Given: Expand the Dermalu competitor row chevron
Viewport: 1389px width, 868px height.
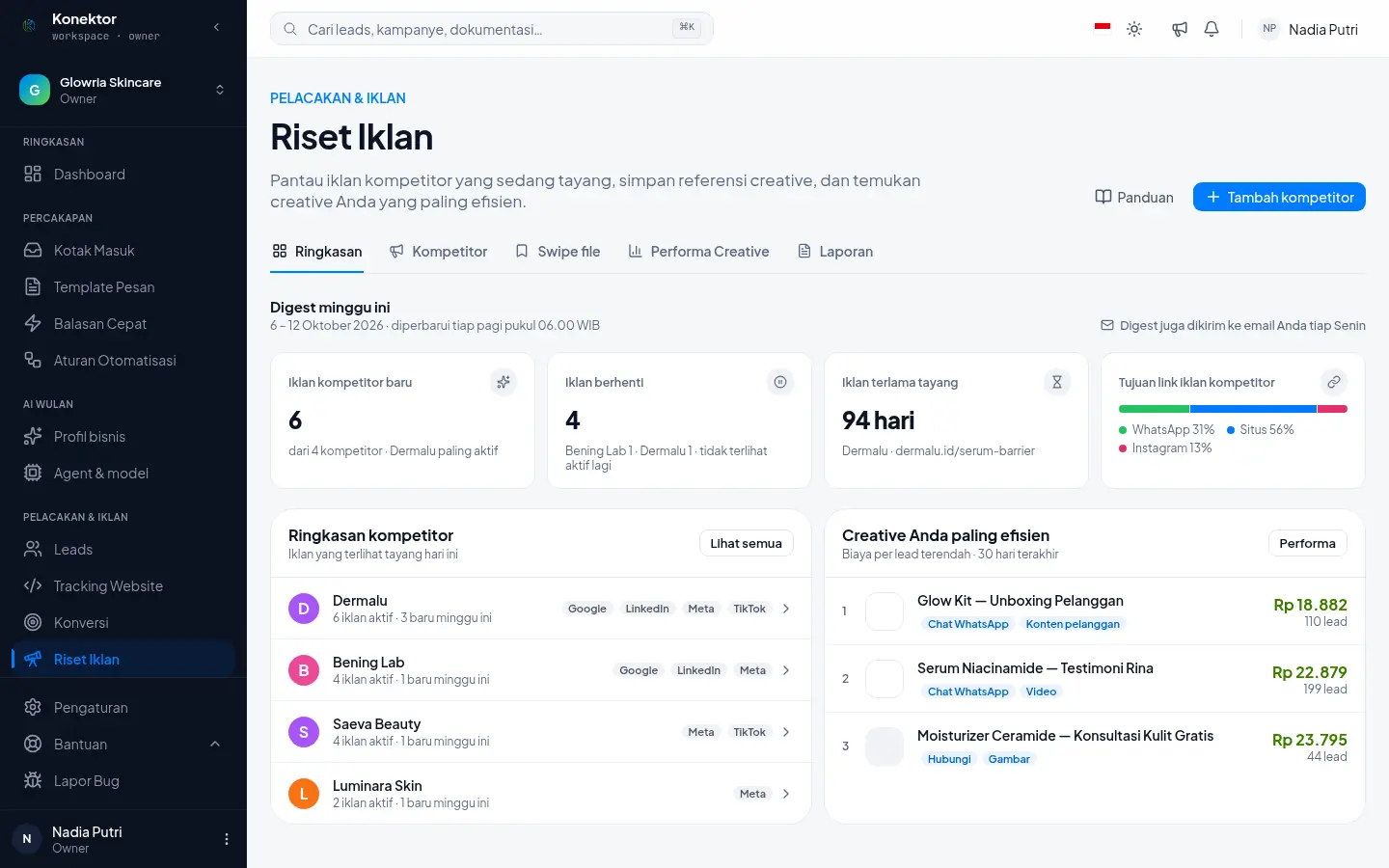Looking at the screenshot, I should (x=786, y=609).
